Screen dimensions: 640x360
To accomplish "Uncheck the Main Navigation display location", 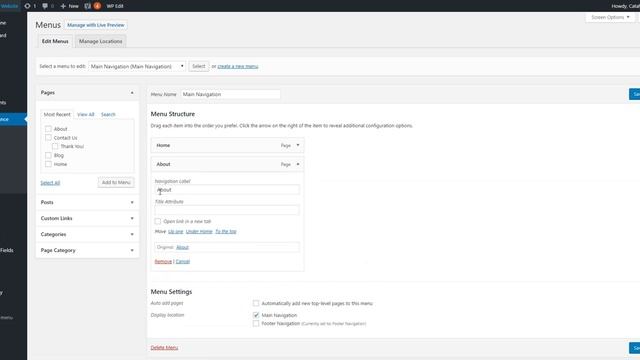I will click(256, 315).
